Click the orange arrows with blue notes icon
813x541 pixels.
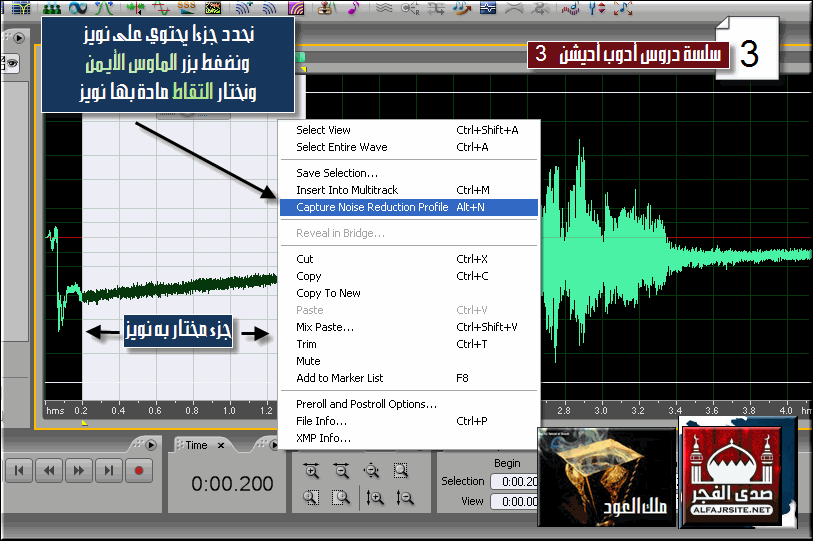tap(623, 8)
